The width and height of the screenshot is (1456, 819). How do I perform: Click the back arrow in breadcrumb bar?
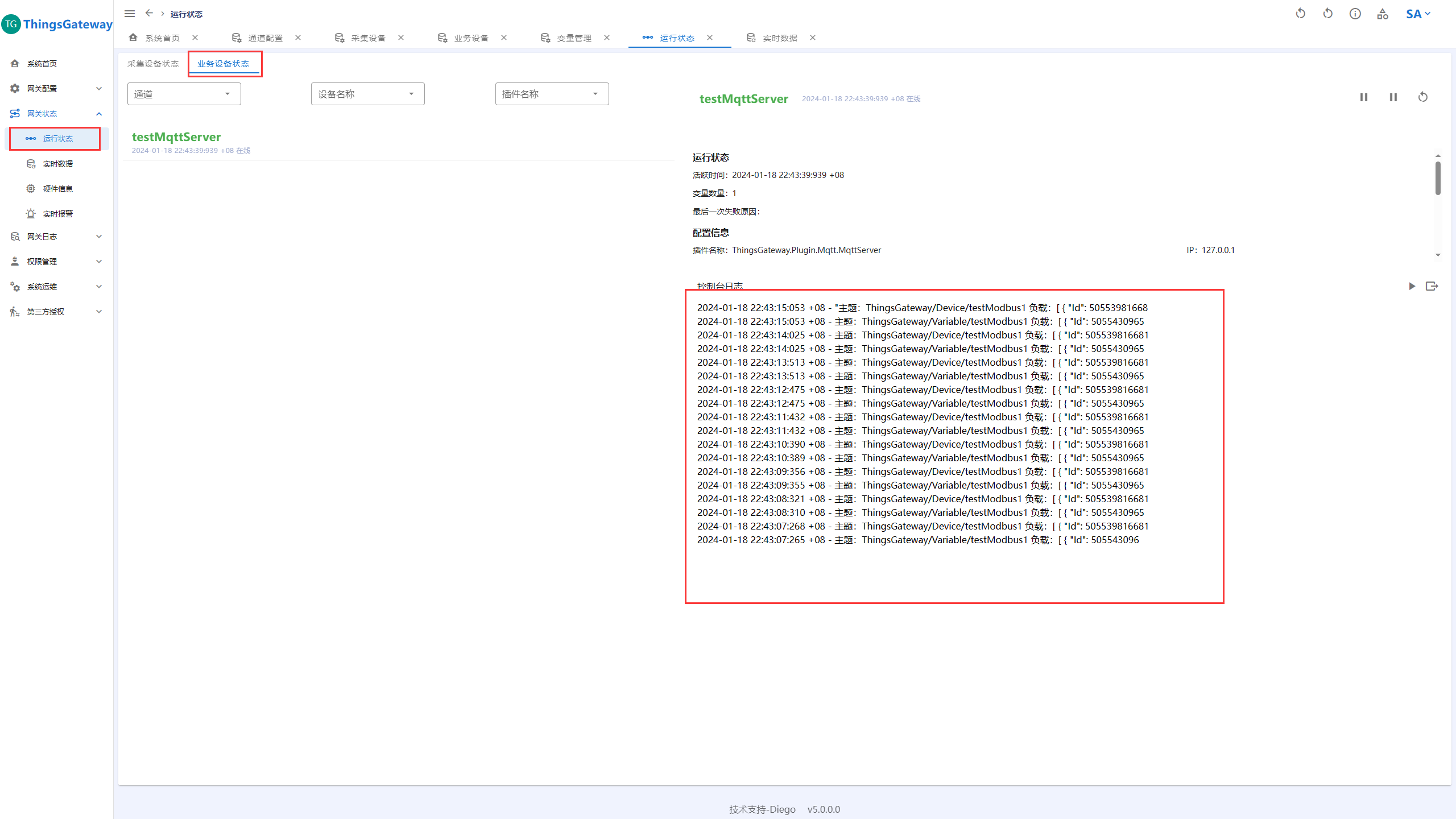tap(149, 13)
